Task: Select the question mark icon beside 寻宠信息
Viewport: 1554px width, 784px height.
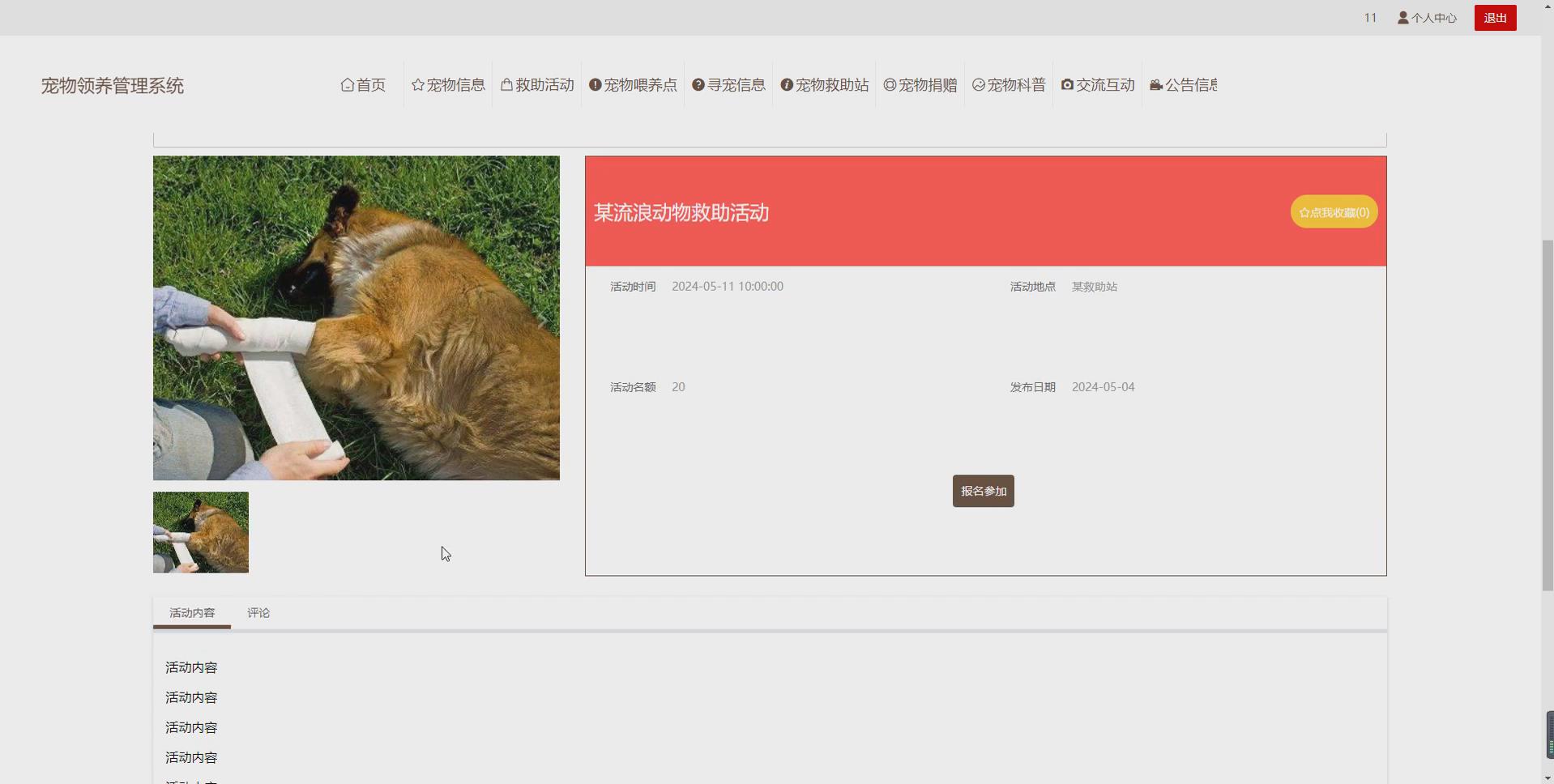Action: [698, 84]
